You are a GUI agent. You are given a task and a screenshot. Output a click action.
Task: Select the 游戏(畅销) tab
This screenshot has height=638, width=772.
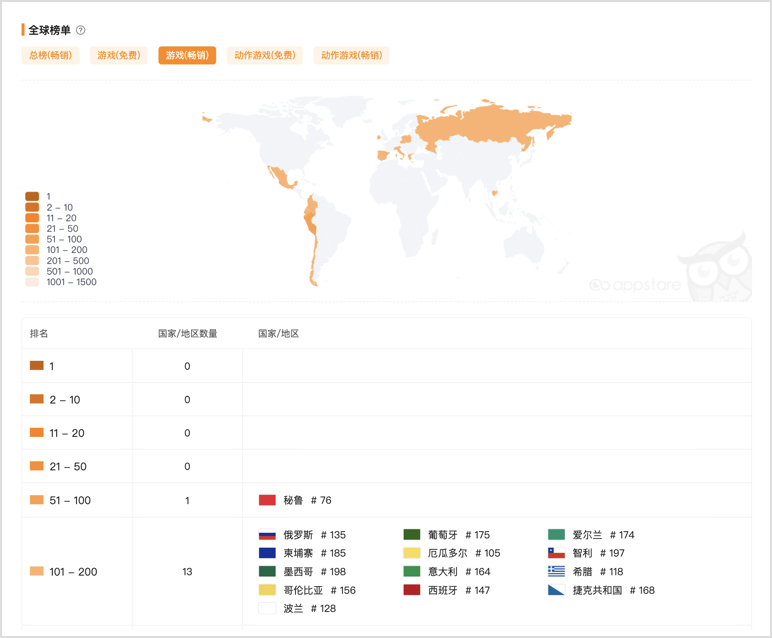click(x=187, y=55)
